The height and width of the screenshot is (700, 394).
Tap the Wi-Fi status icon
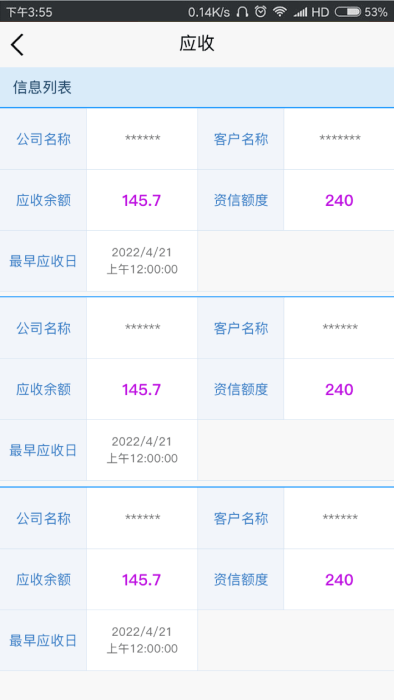click(280, 12)
